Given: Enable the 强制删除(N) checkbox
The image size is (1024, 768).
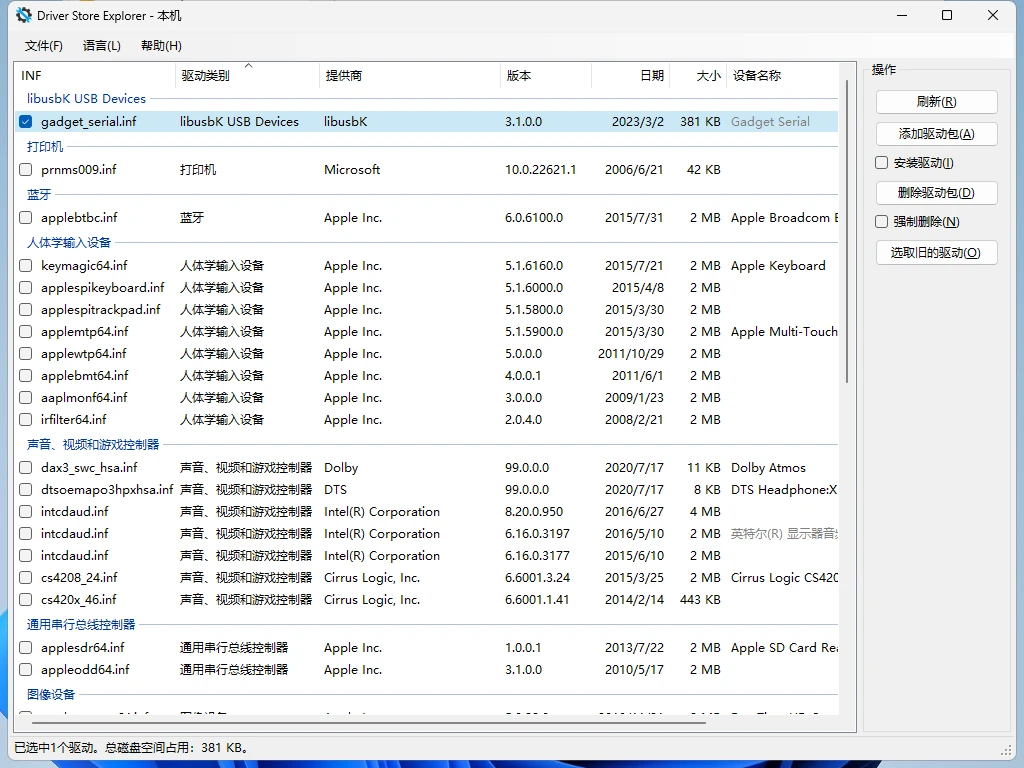Looking at the screenshot, I should tap(881, 221).
